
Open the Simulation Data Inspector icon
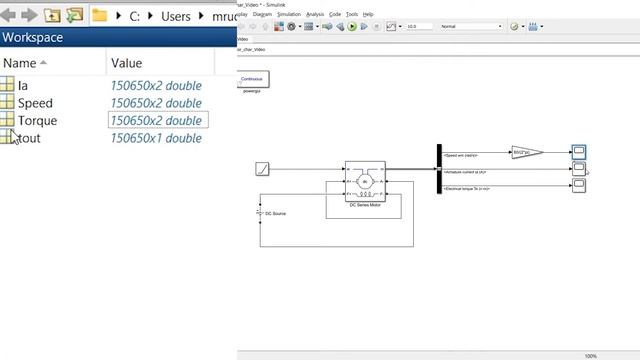pos(391,27)
